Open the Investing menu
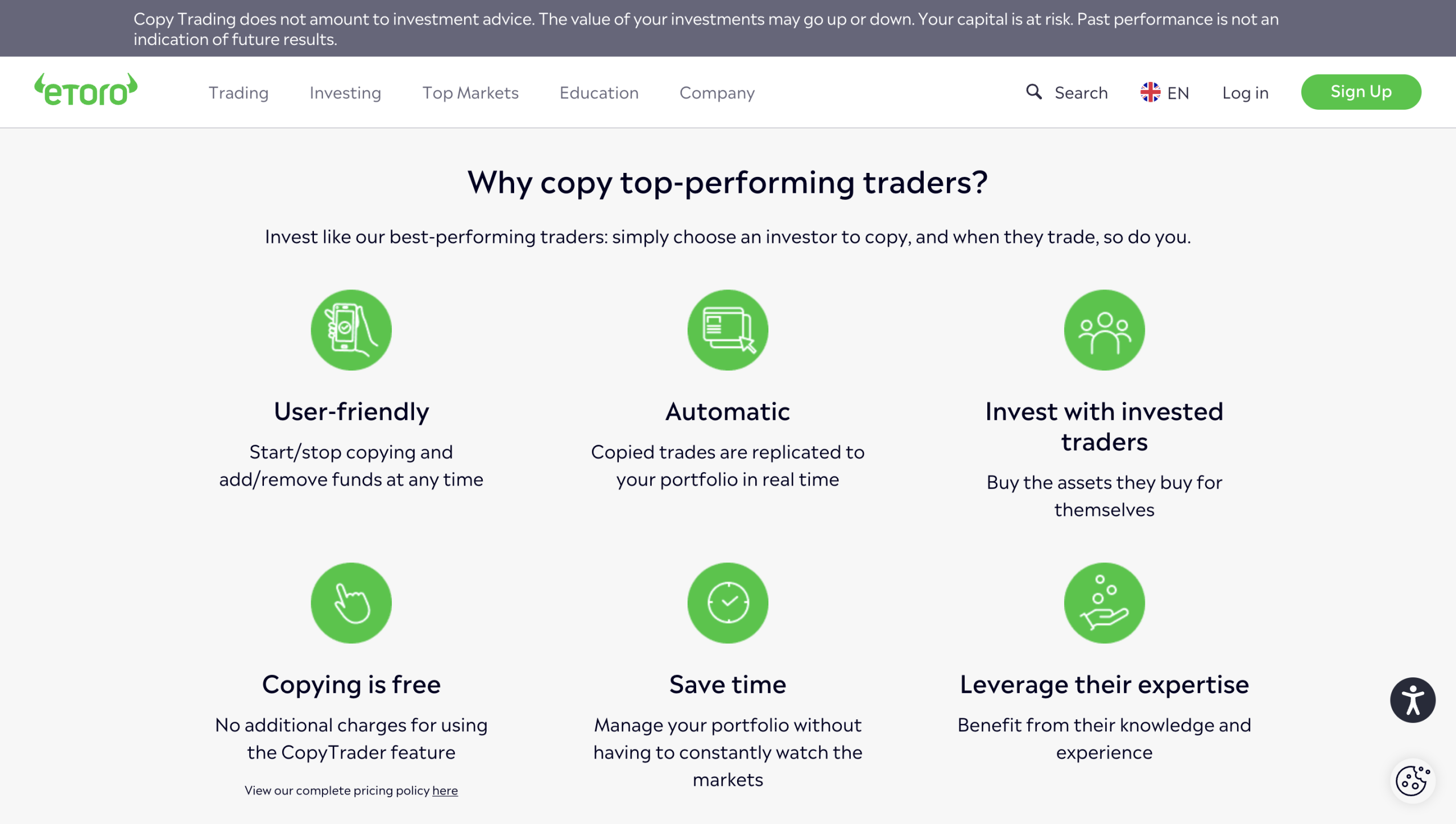The image size is (1456, 824). click(x=345, y=93)
